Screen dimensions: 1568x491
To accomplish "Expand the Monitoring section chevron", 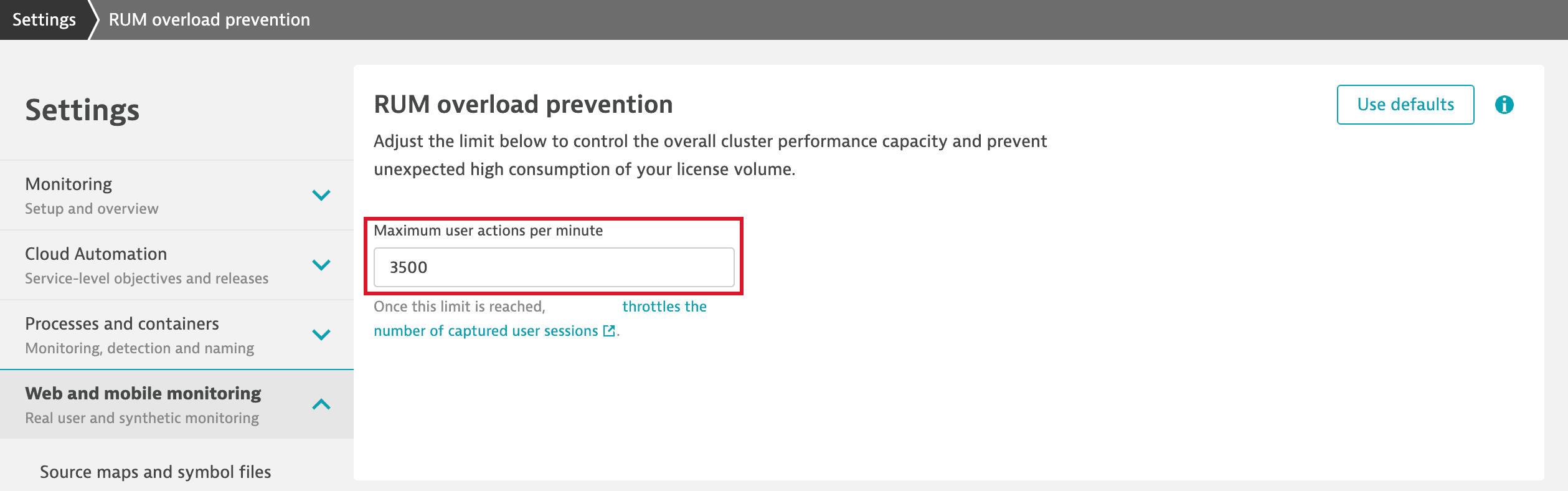I will pyautogui.click(x=321, y=195).
